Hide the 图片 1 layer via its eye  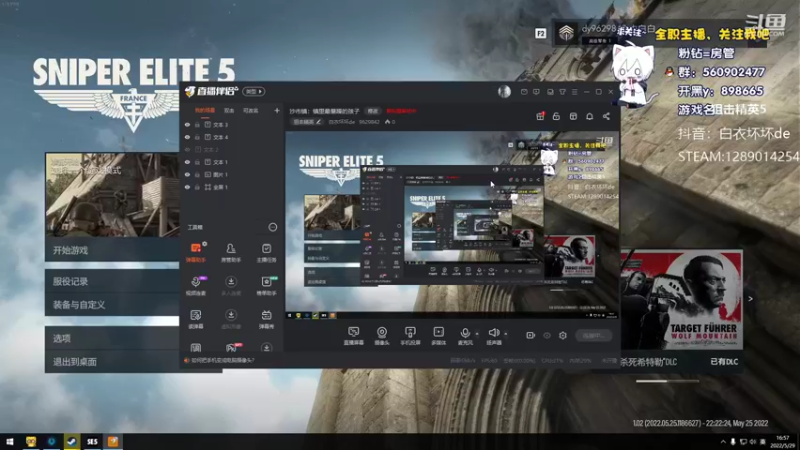187,174
